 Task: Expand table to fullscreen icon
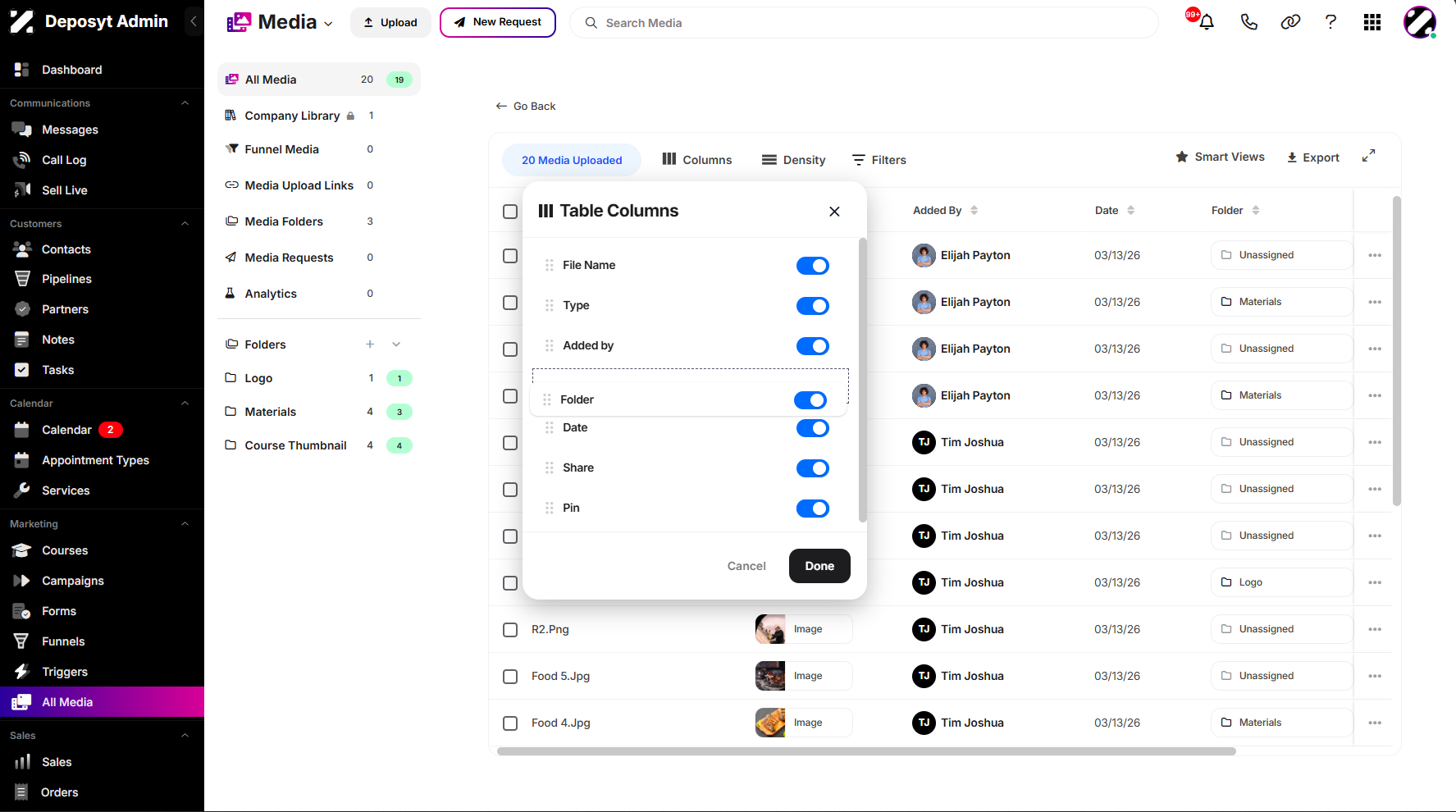(1368, 156)
